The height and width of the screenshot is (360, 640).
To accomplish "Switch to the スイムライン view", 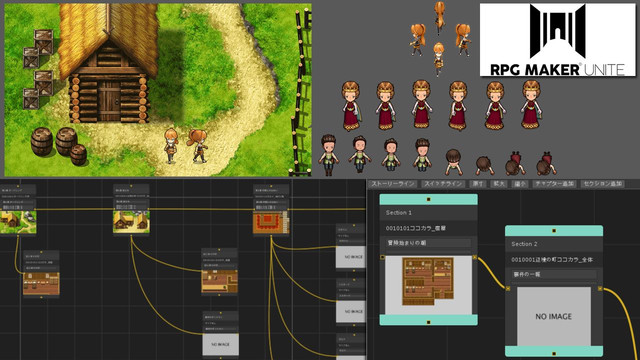I will pos(443,184).
